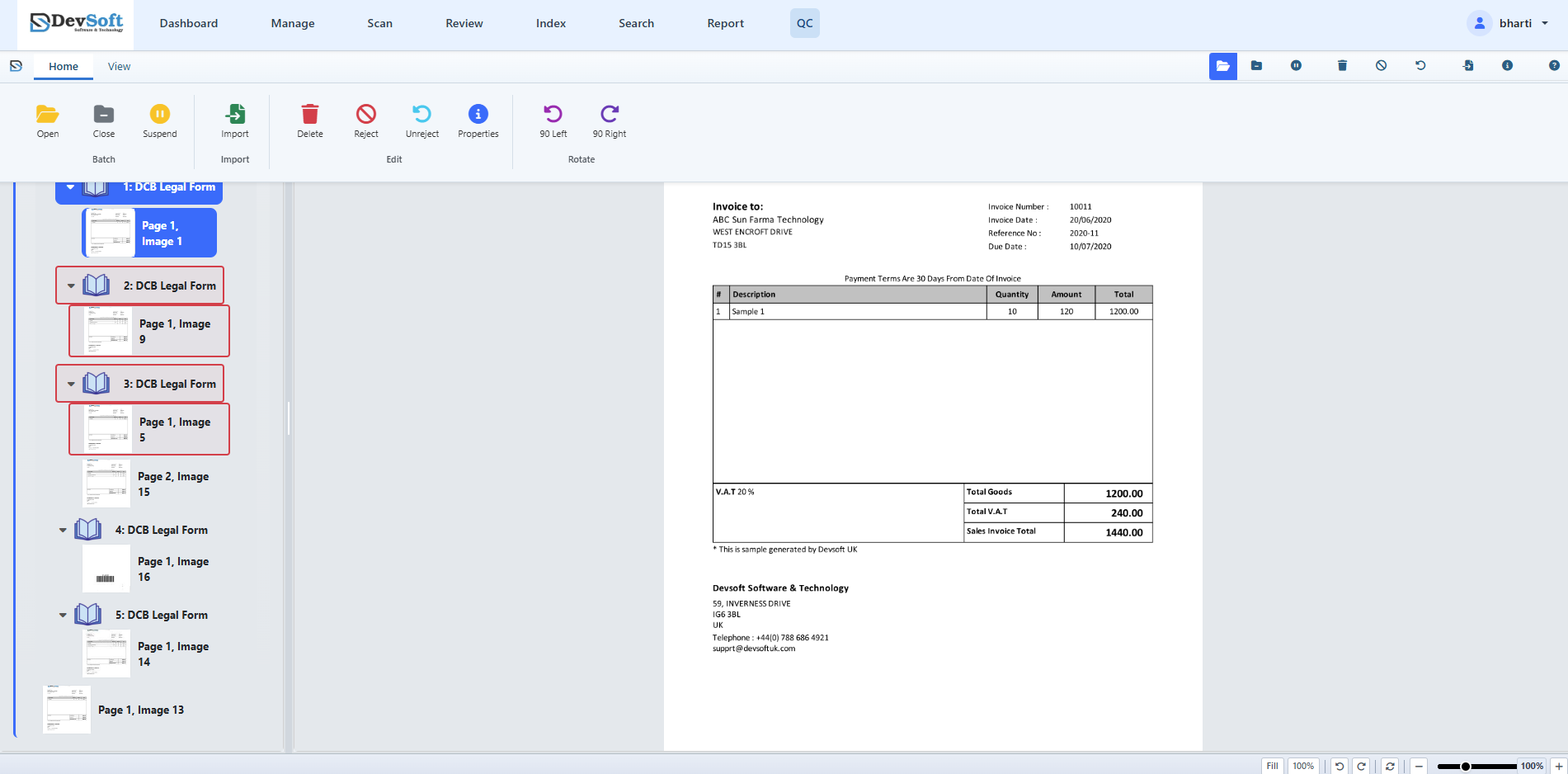
Task: Open the Report menu
Action: 726,23
